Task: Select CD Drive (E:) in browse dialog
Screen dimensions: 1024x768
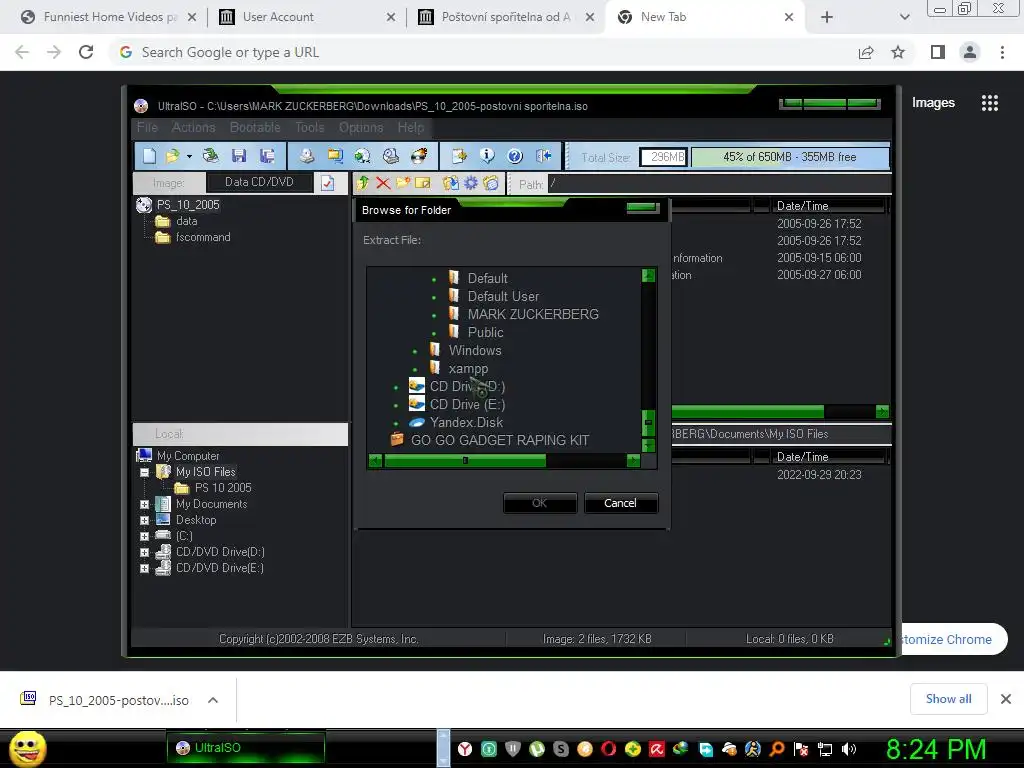Action: pyautogui.click(x=467, y=404)
